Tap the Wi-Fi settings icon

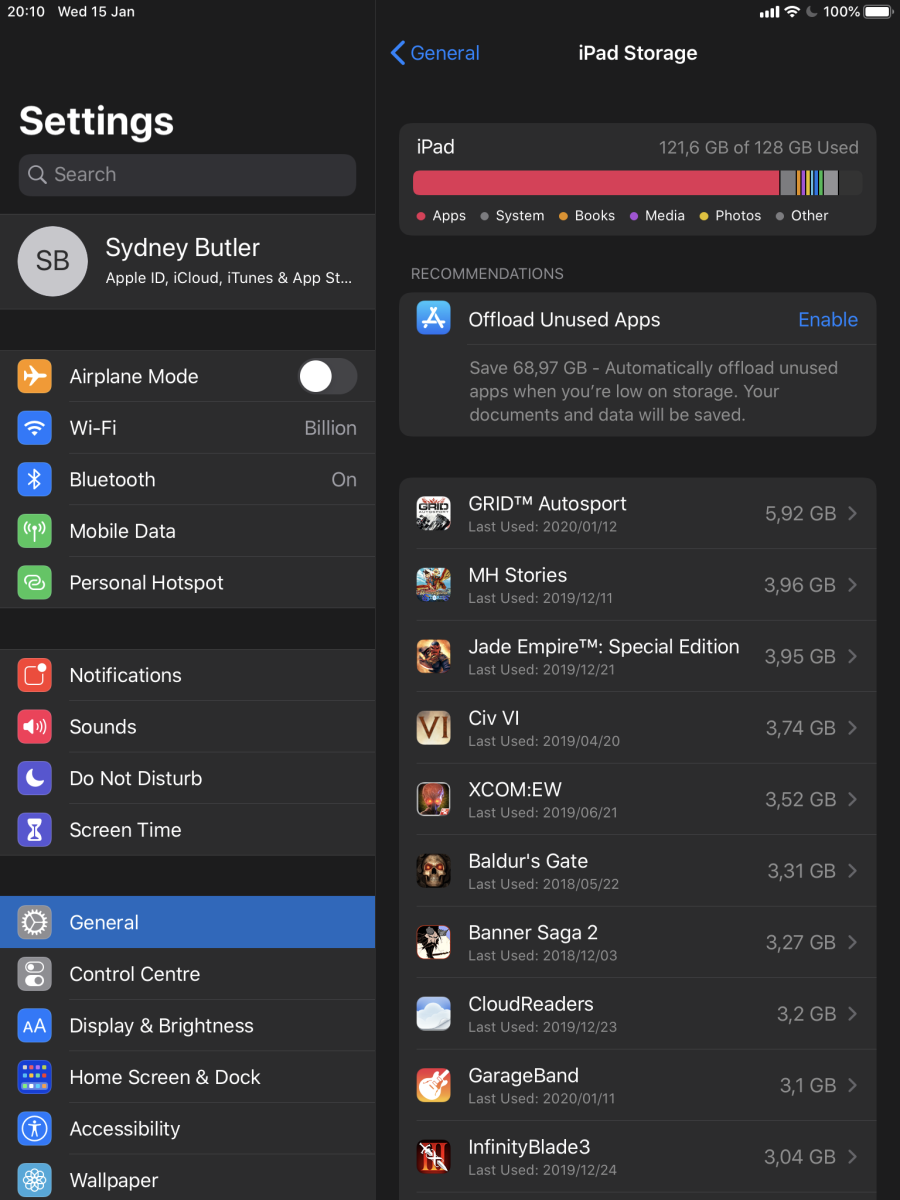coord(34,428)
